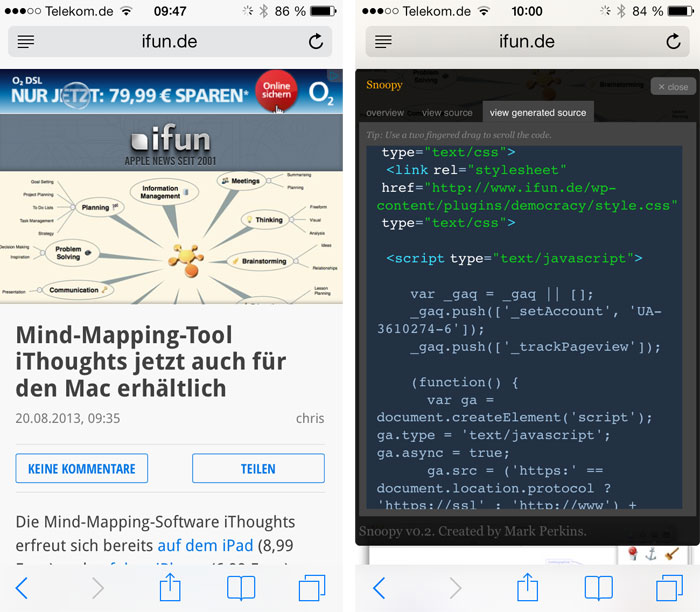Click the Wi-Fi icon in left status bar
Viewport: 700px width, 612px height.
pyautogui.click(x=127, y=11)
